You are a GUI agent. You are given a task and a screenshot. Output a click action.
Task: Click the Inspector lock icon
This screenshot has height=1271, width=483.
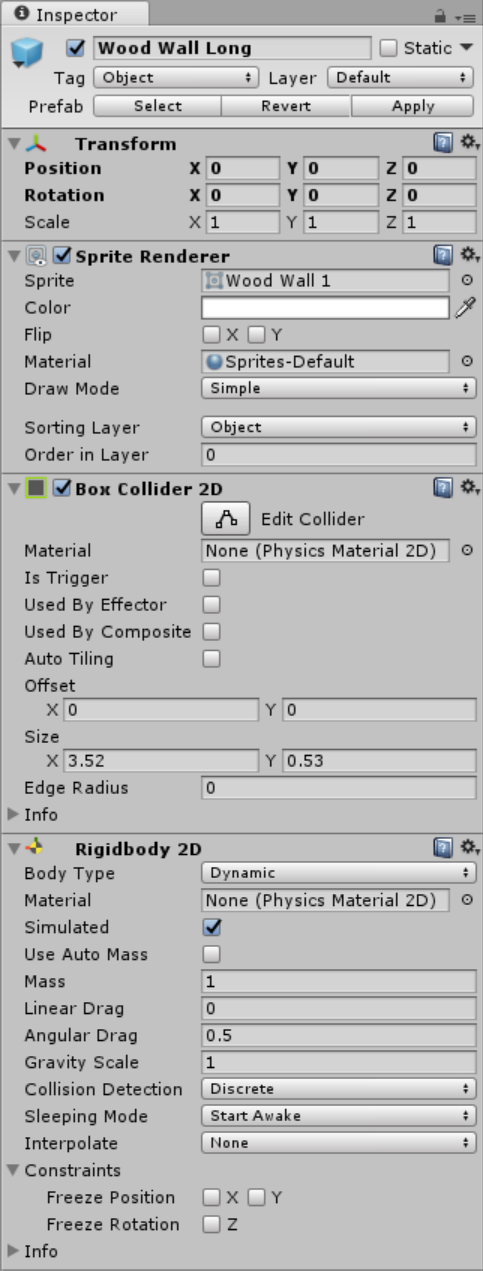click(x=439, y=16)
